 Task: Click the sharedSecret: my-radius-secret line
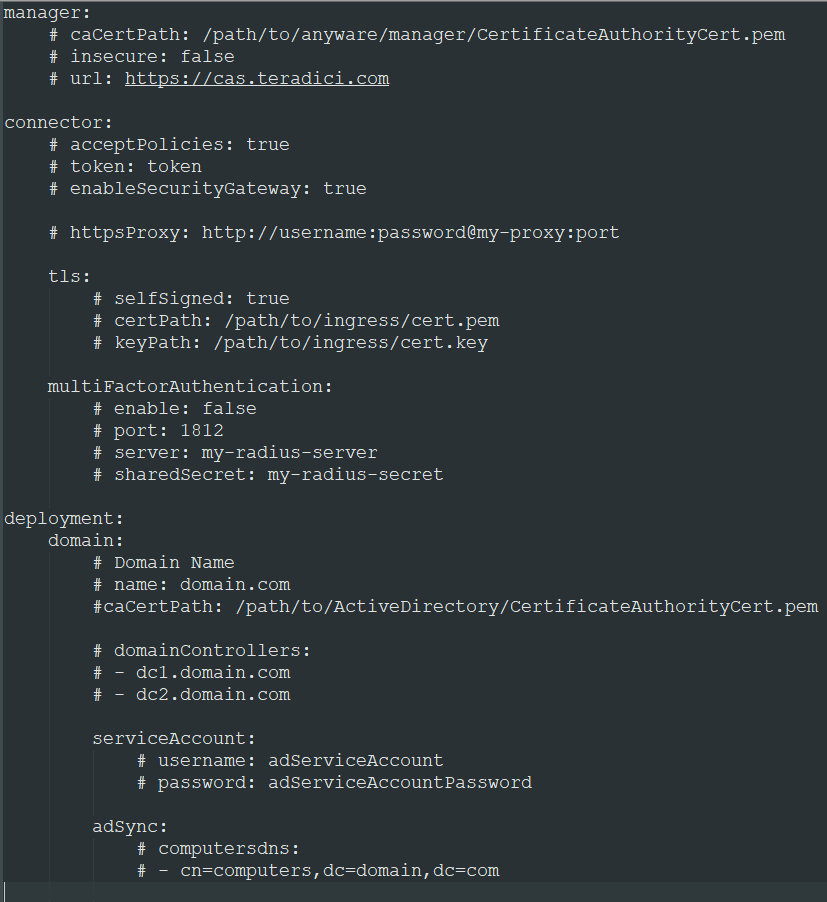coord(268,475)
